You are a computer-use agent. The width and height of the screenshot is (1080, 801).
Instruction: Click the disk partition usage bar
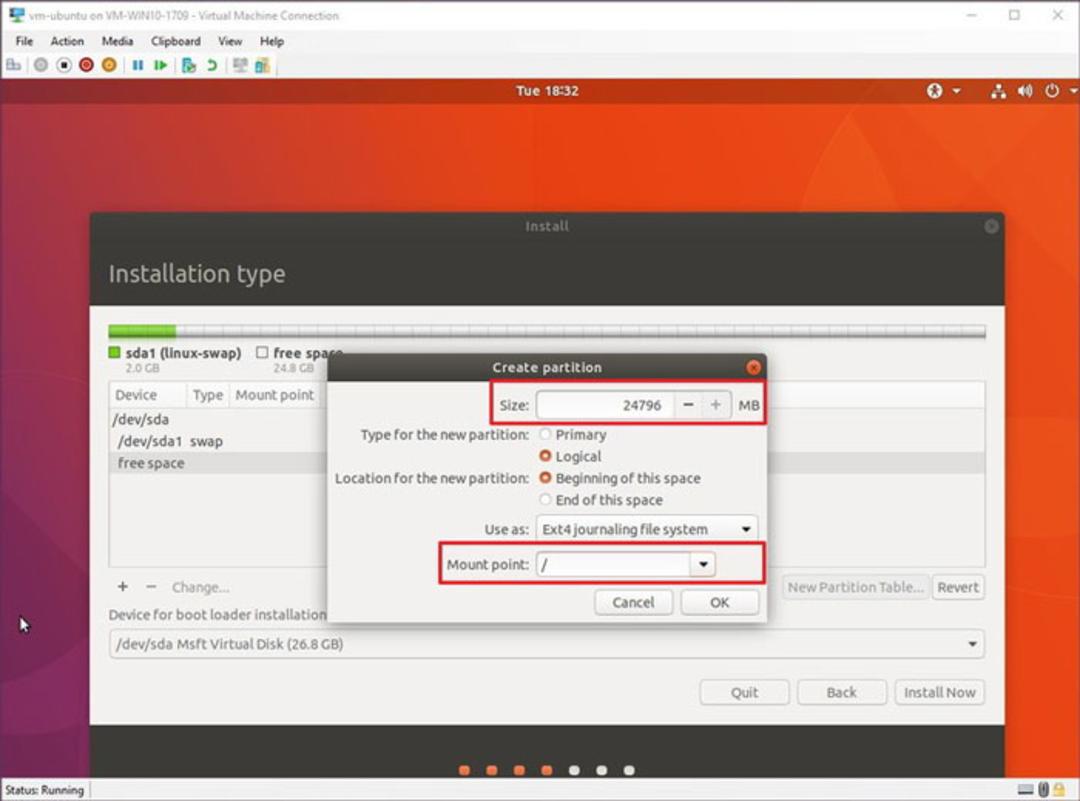[x=547, y=331]
